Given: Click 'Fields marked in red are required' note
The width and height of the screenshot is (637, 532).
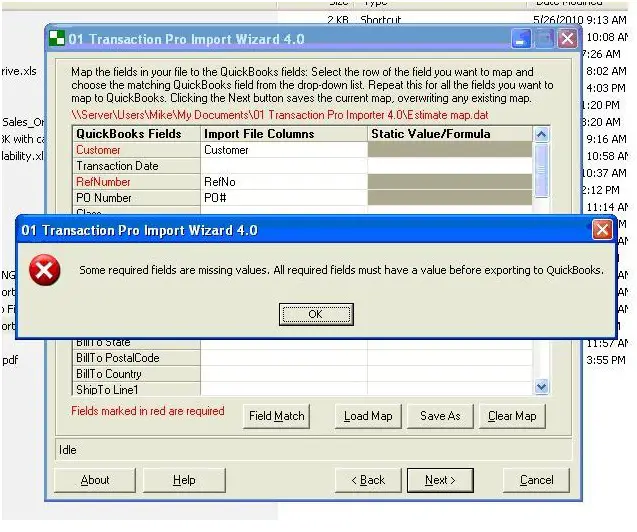Looking at the screenshot, I should 147,411.
